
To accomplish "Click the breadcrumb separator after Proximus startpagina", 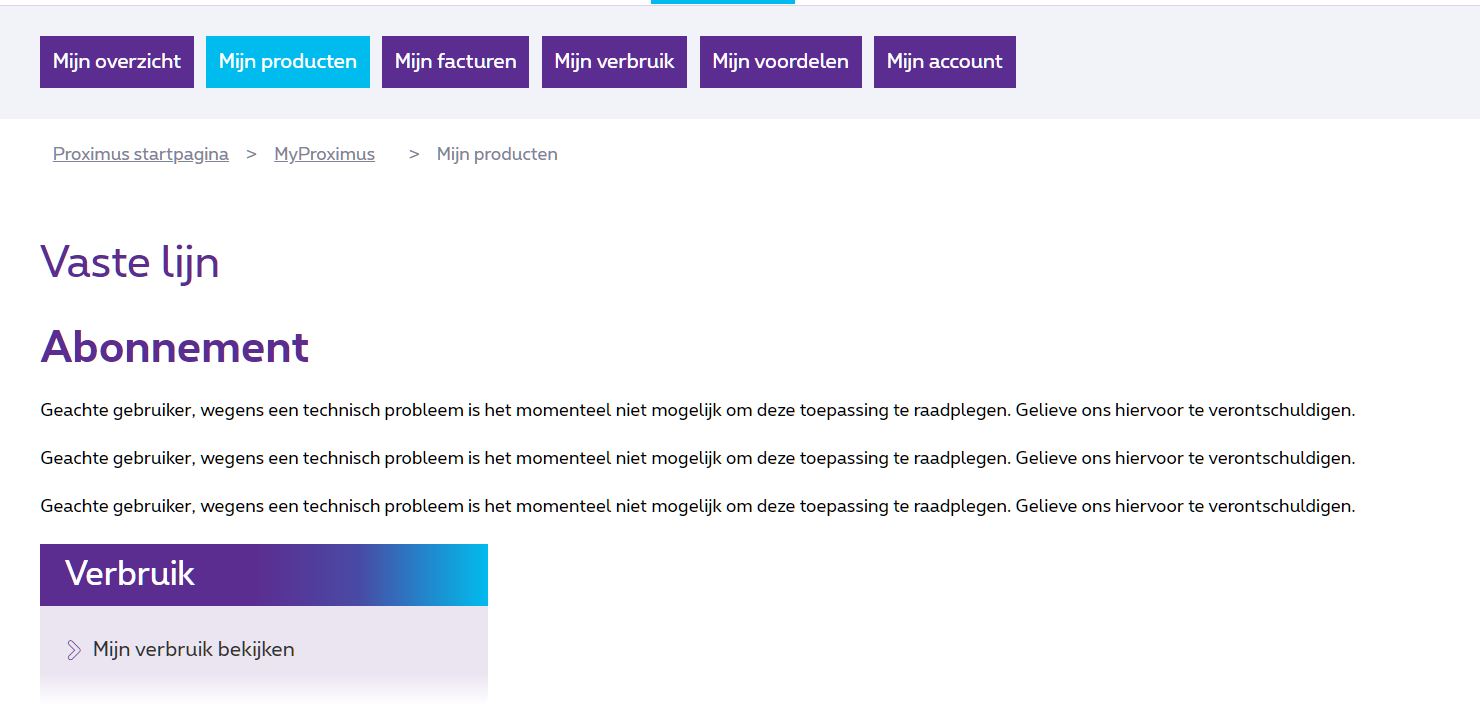I will (x=252, y=154).
